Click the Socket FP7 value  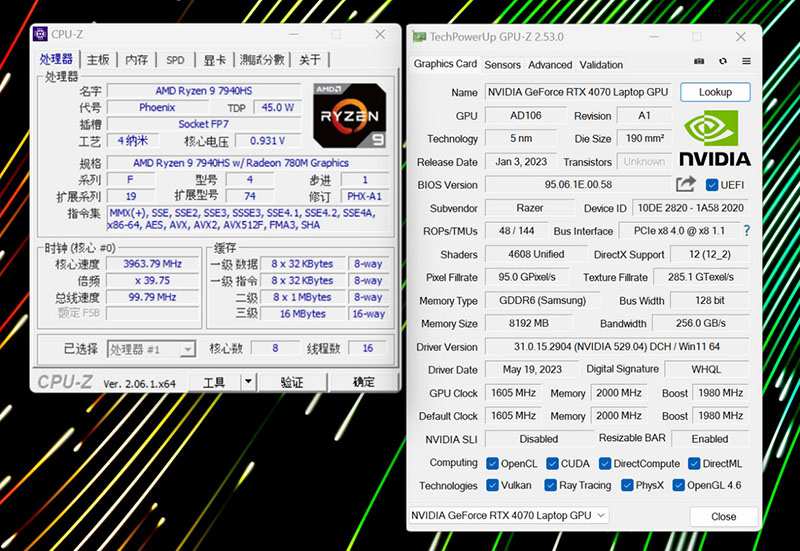coord(204,124)
